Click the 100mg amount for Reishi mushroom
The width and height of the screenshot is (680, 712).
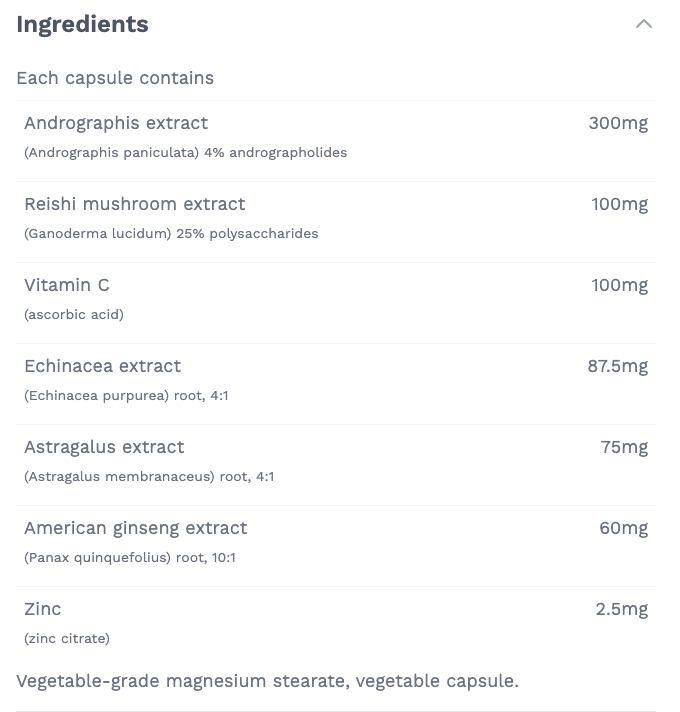pyautogui.click(x=620, y=204)
